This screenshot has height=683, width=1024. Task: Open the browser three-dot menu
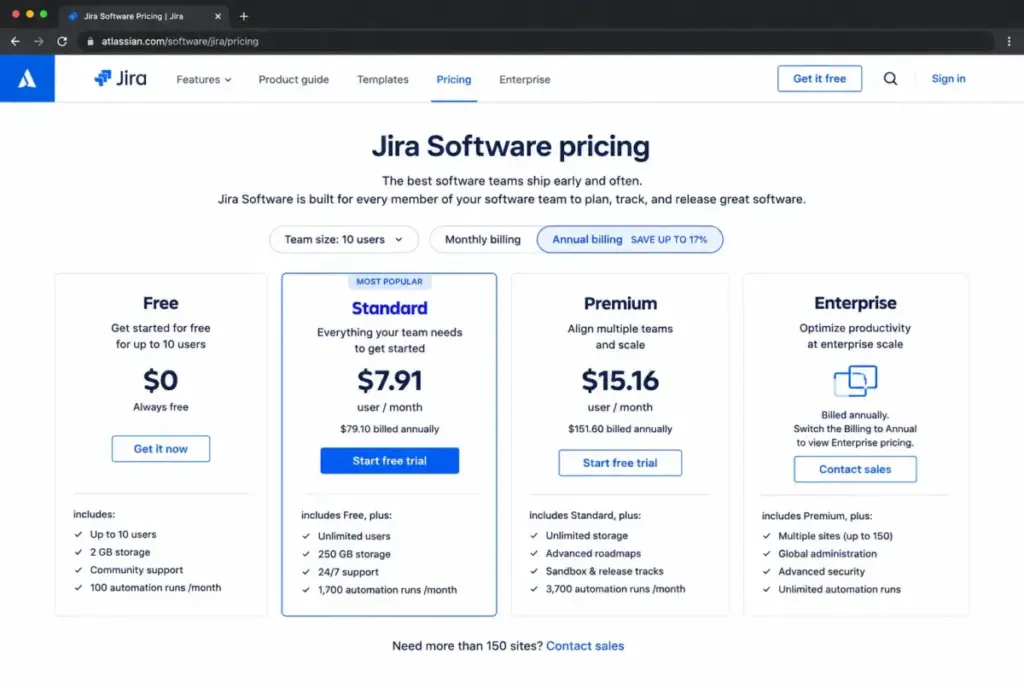(x=1009, y=41)
